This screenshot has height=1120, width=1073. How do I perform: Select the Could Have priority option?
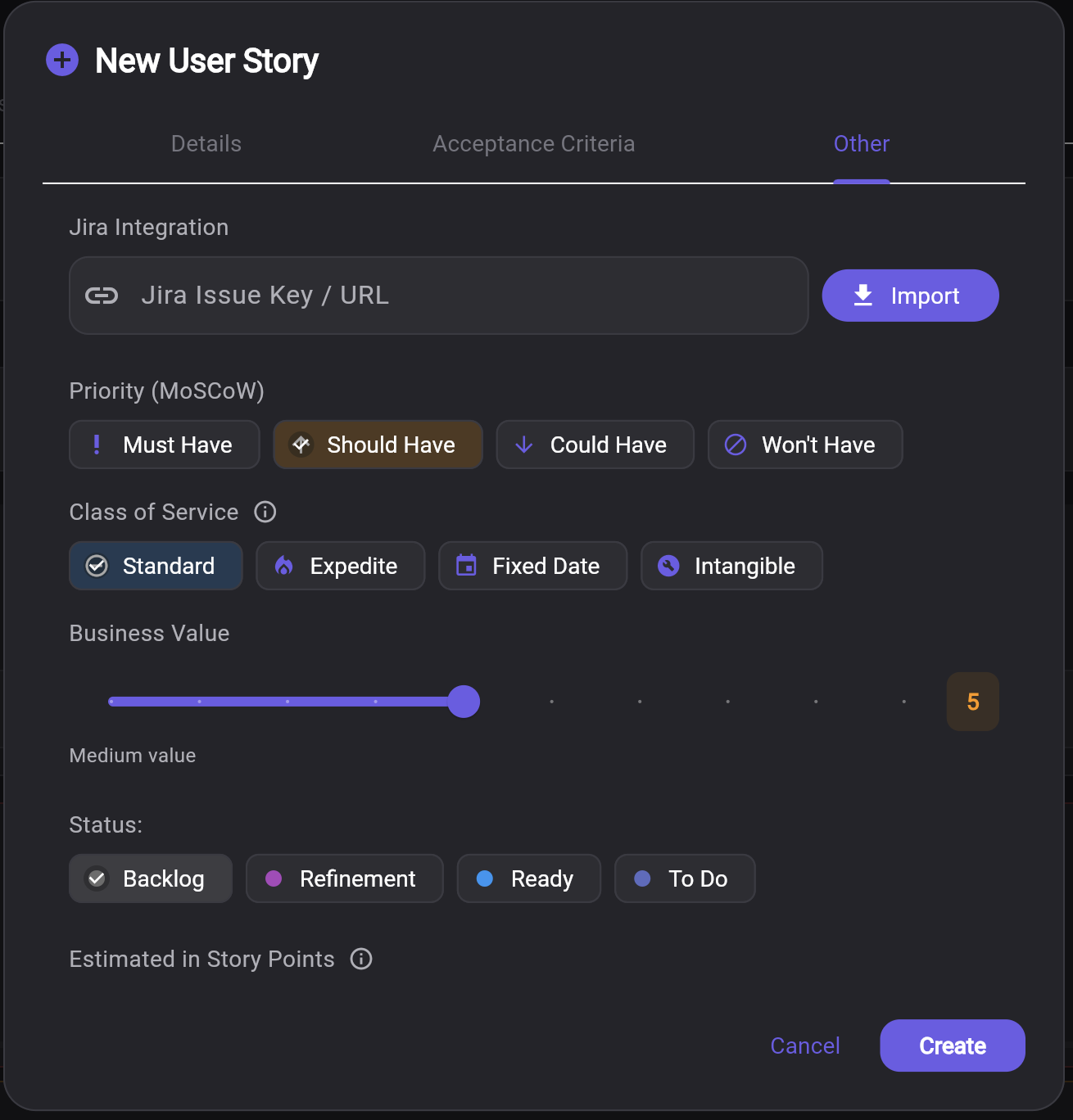click(x=595, y=445)
